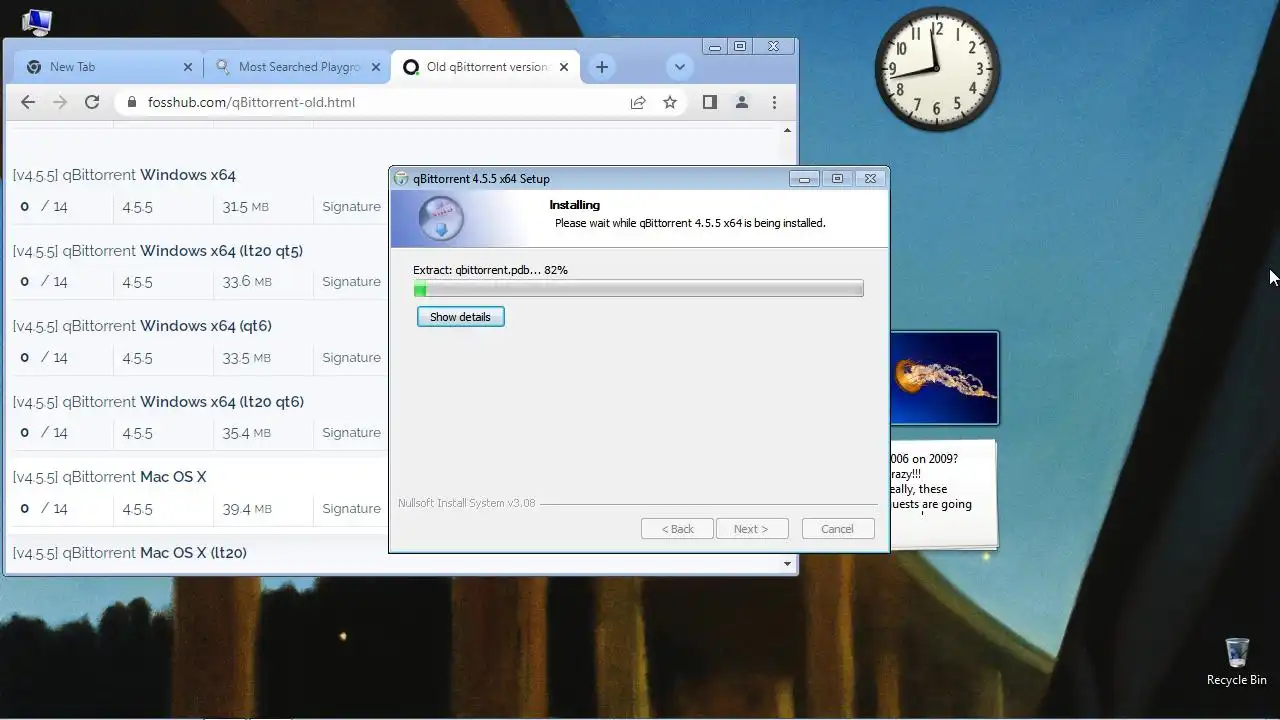Open qBittorrent Mac OS X (lt20) link
The image size is (1280, 720).
(x=129, y=553)
